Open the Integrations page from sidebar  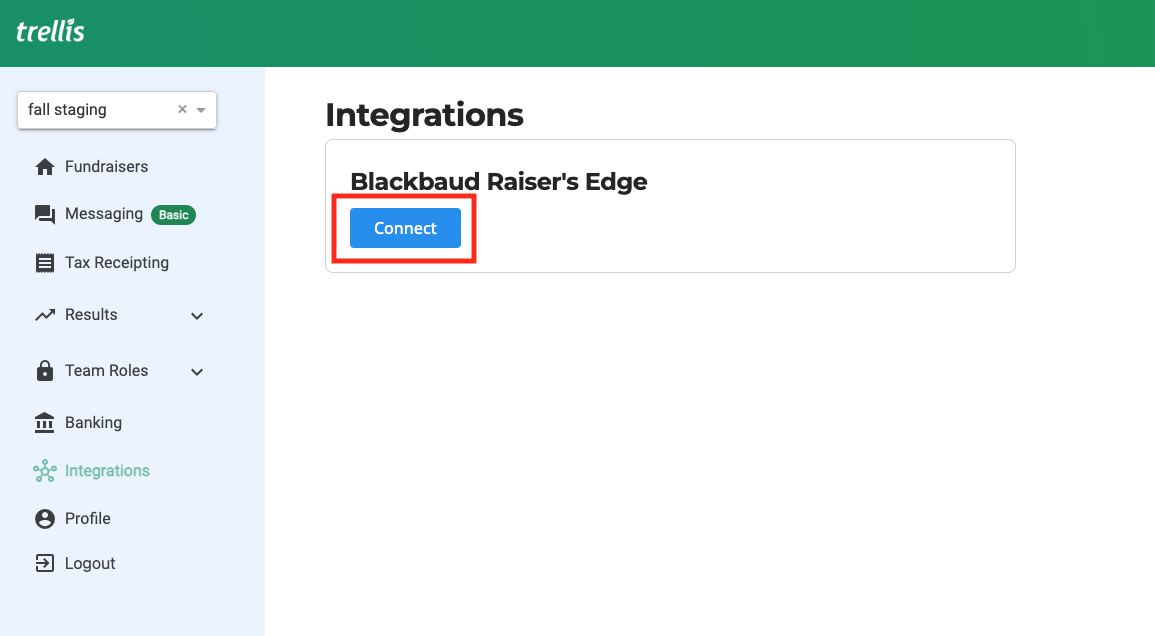click(x=106, y=470)
